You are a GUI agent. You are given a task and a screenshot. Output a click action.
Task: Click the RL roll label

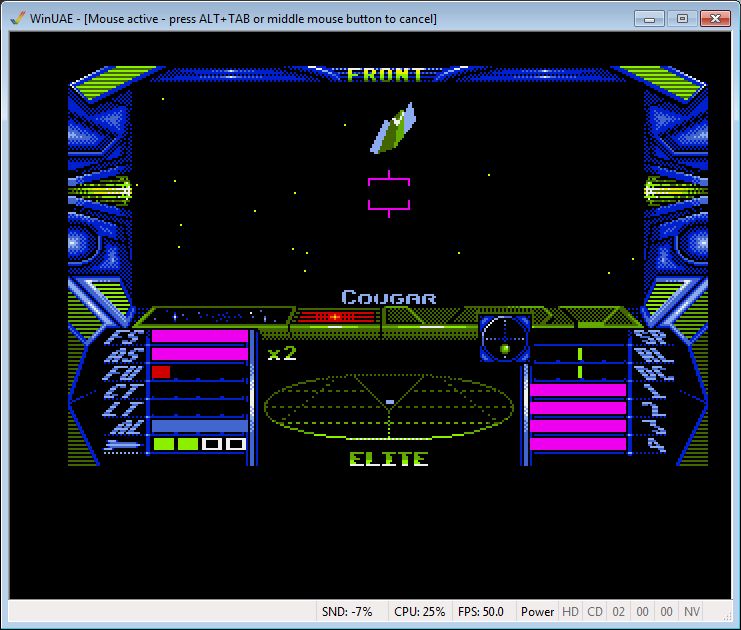tap(653, 354)
